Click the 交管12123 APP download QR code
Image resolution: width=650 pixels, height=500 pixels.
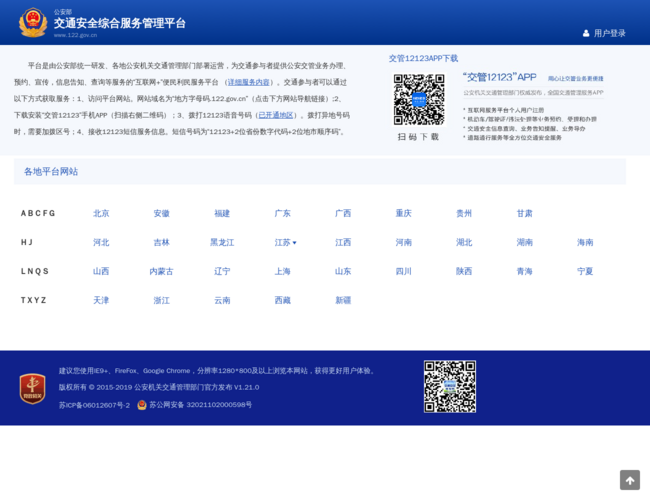pos(419,100)
